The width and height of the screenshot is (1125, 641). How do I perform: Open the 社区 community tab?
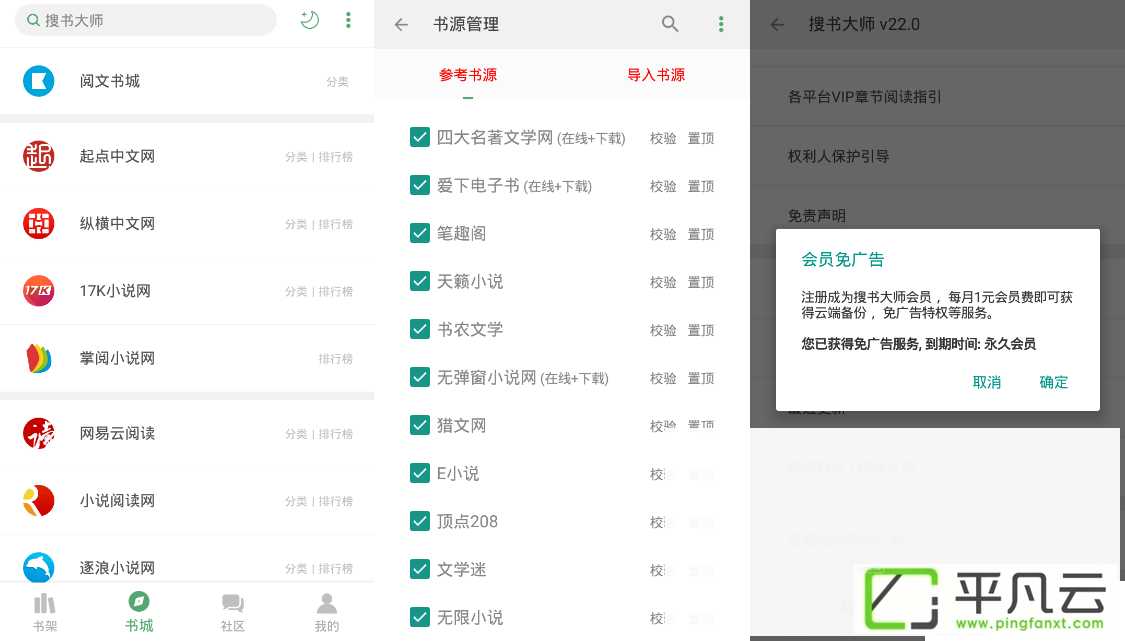click(x=232, y=612)
